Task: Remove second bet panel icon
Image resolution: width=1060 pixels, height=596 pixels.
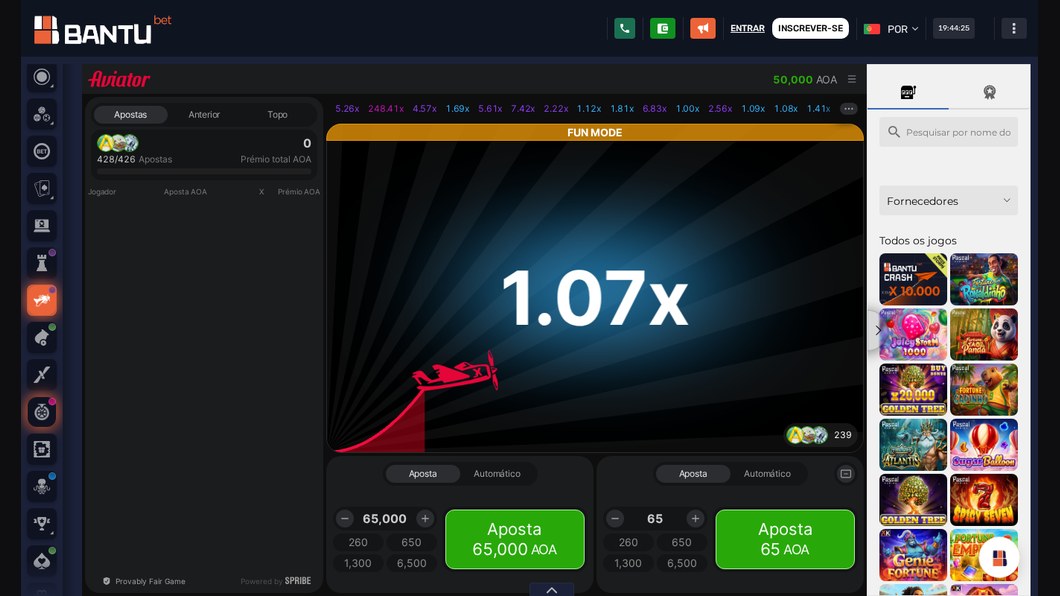Action: tap(846, 474)
